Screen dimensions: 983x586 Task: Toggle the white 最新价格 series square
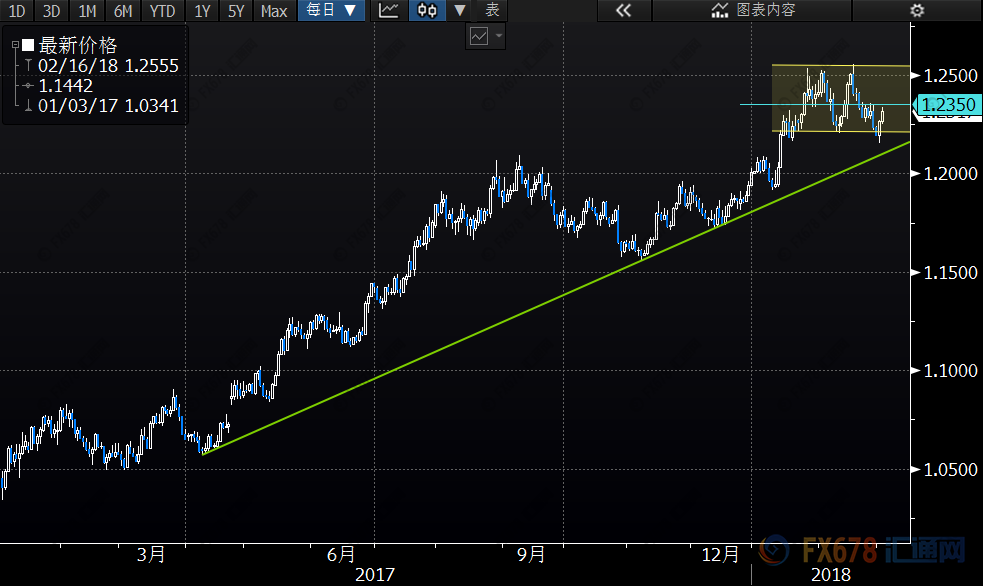(28, 46)
